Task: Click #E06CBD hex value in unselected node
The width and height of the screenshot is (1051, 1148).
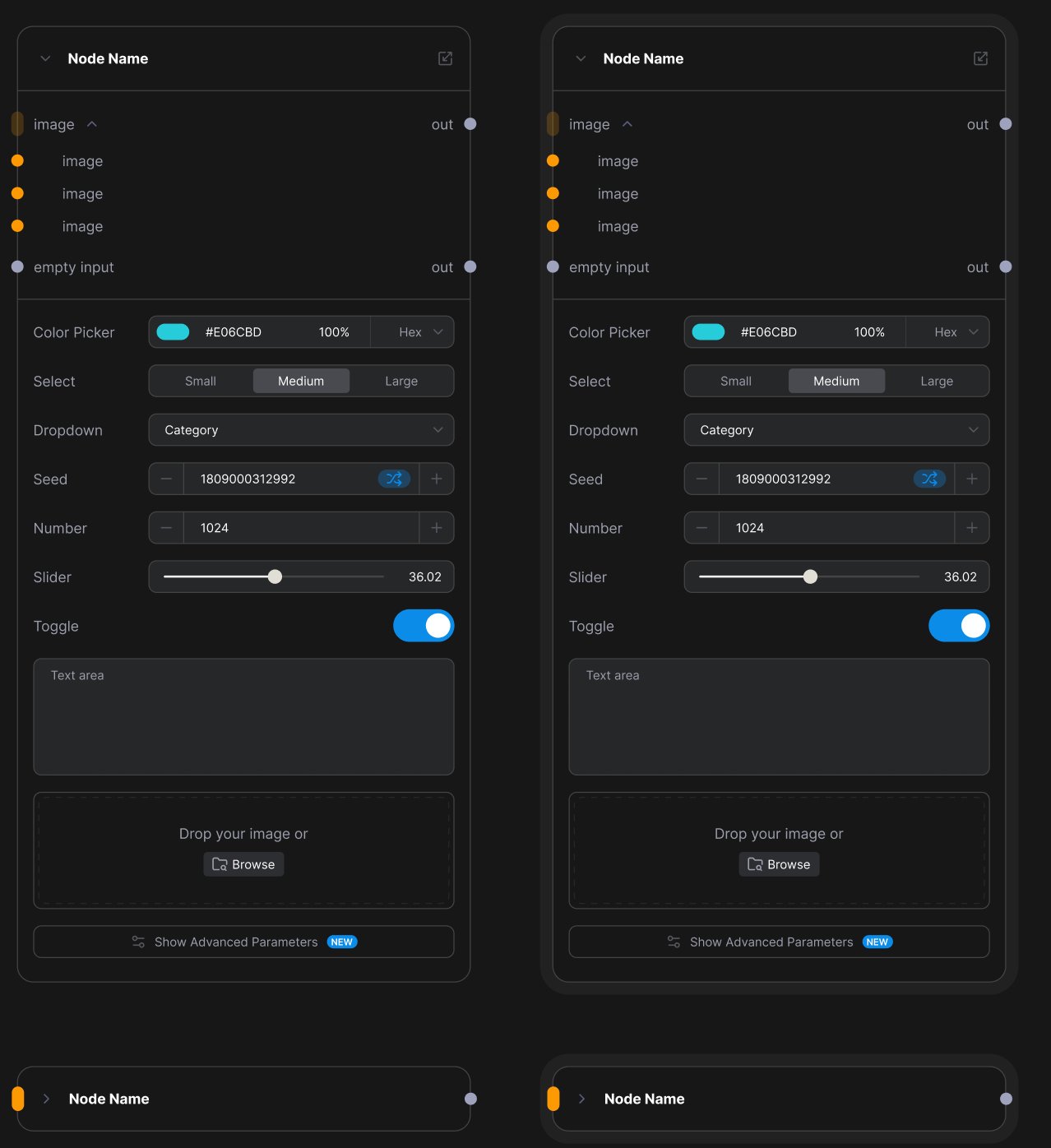Action: coord(233,332)
